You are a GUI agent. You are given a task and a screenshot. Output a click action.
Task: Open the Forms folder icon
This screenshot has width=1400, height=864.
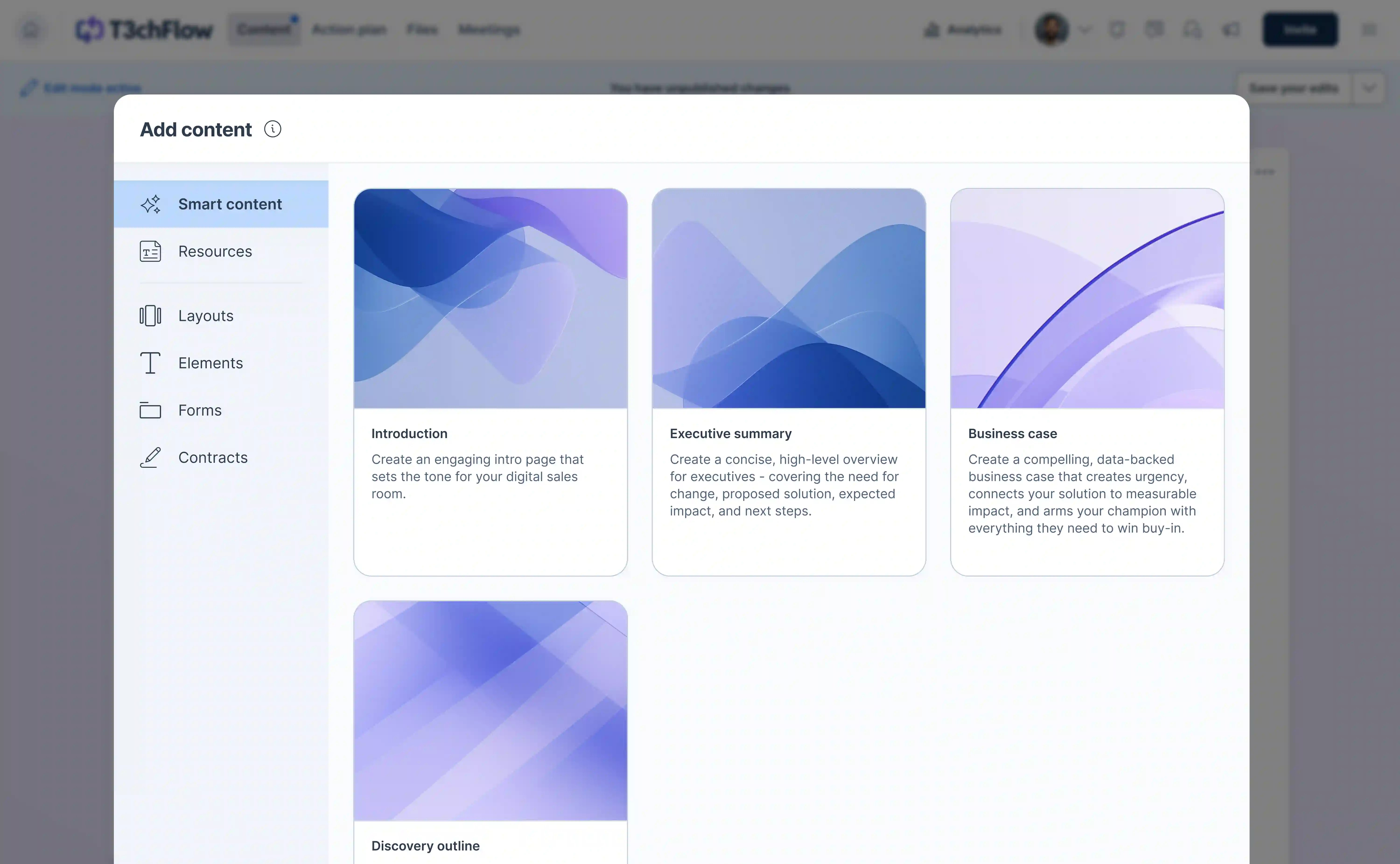pyautogui.click(x=150, y=410)
